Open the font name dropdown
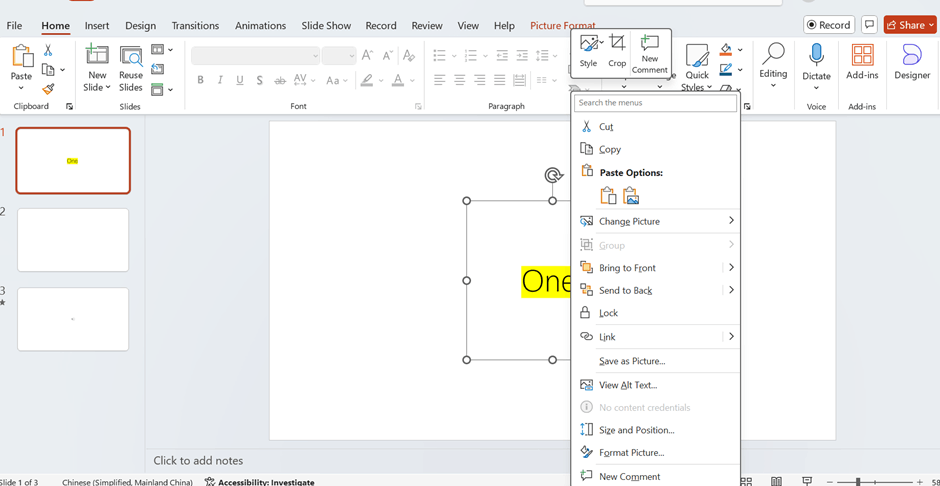This screenshot has width=940, height=486. point(315,56)
